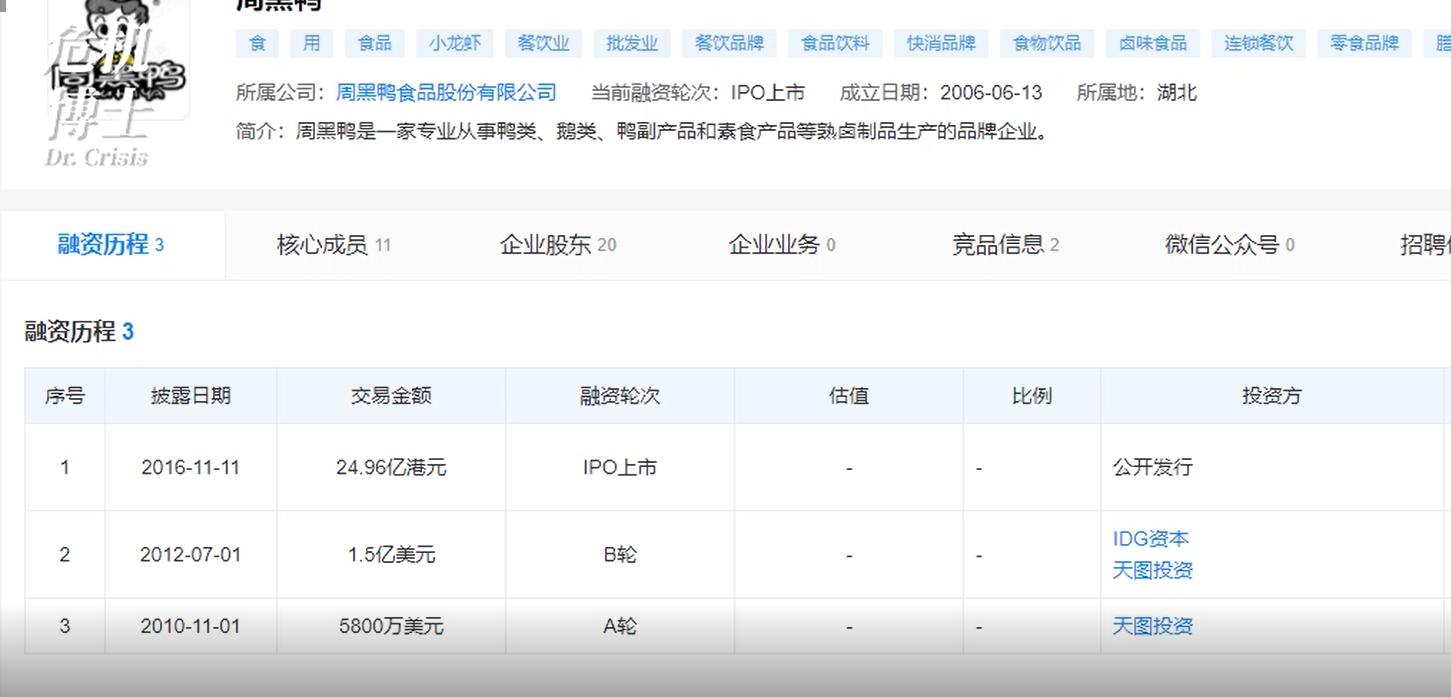The width and height of the screenshot is (1451, 697).
Task: Select the 食品饮料 tag
Action: pyautogui.click(x=834, y=43)
